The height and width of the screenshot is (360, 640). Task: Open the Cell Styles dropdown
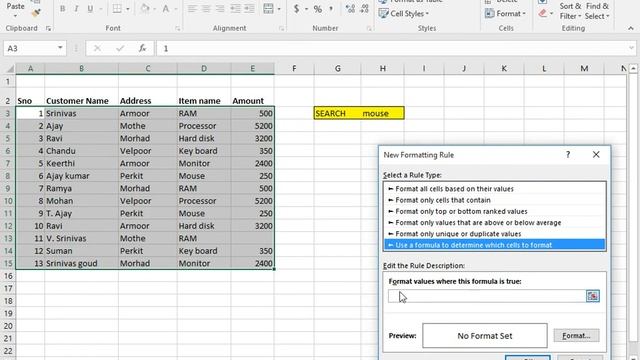click(404, 13)
